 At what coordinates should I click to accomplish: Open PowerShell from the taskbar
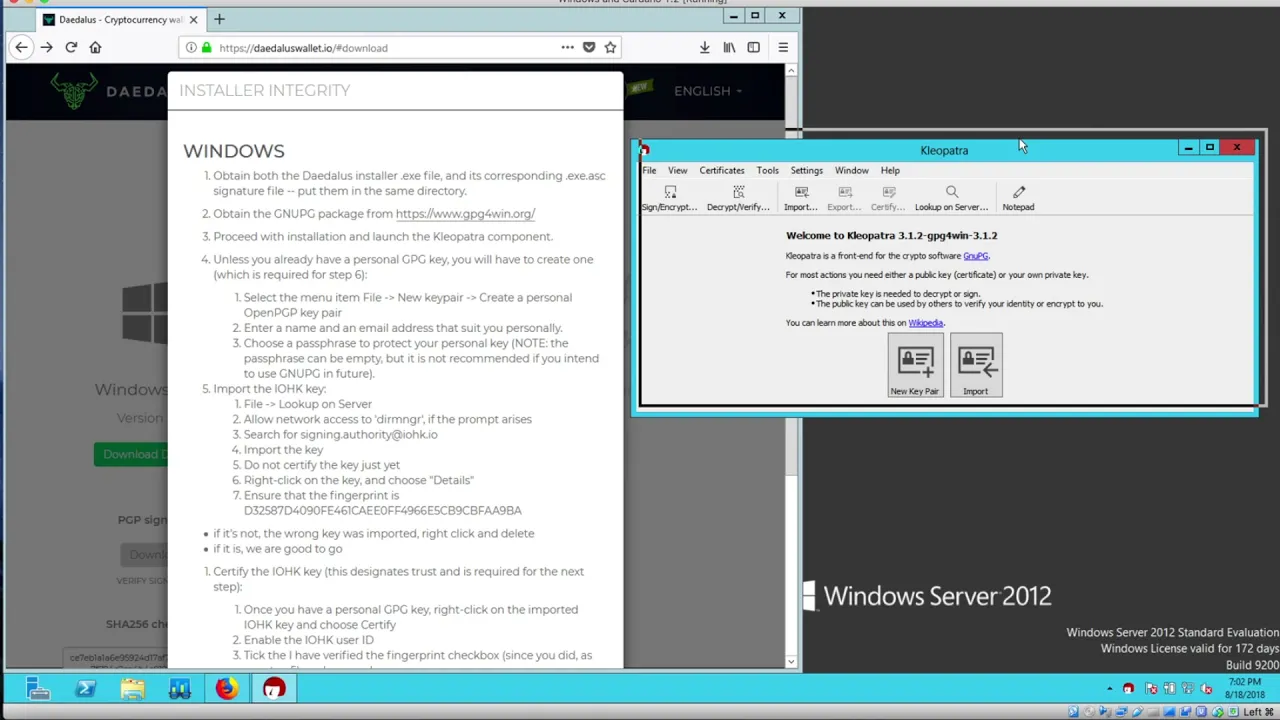pos(85,688)
